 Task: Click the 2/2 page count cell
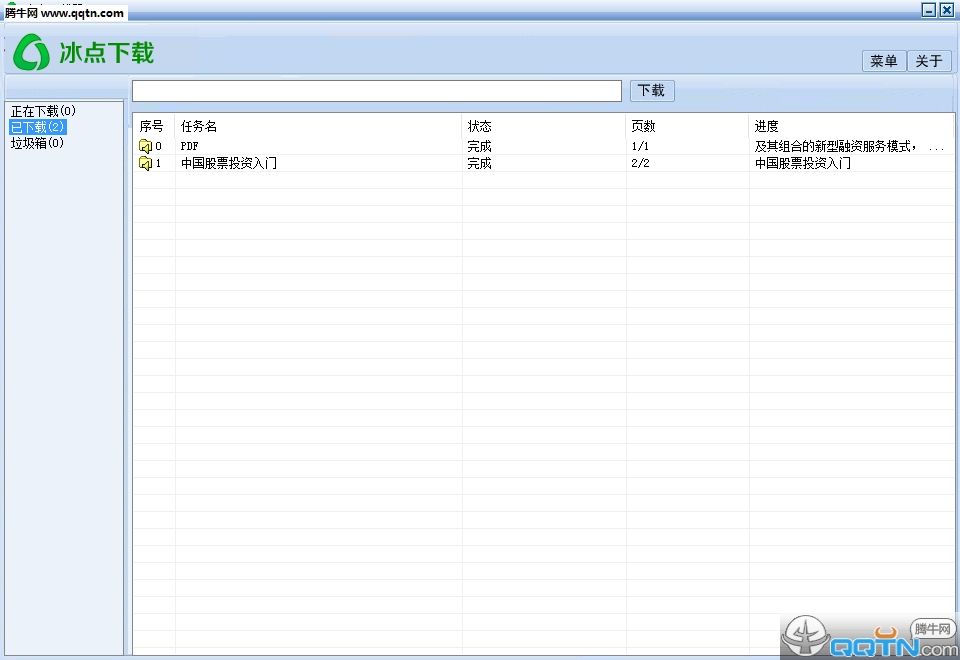[640, 163]
